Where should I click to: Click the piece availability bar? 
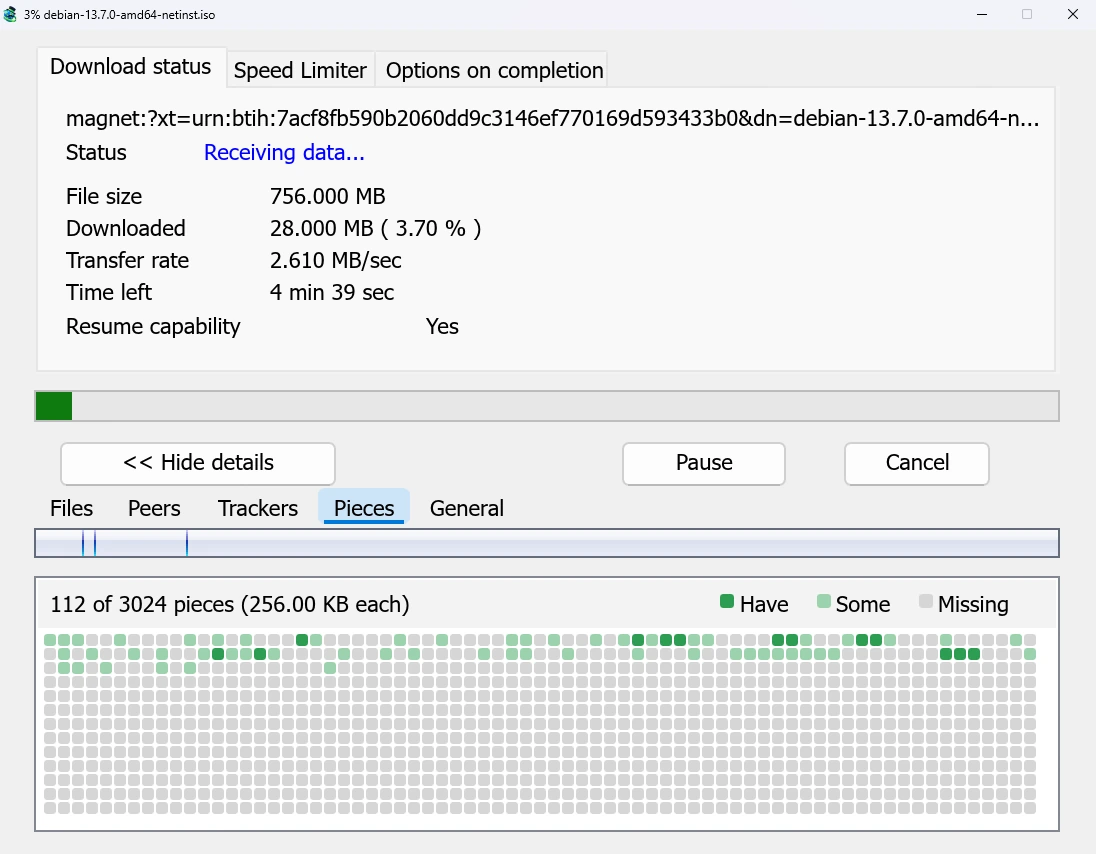coord(547,543)
